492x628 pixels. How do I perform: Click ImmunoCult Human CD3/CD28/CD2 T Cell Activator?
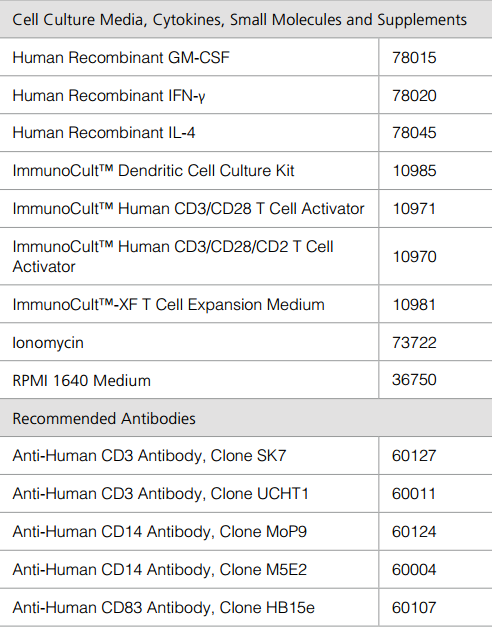[x=173, y=256]
